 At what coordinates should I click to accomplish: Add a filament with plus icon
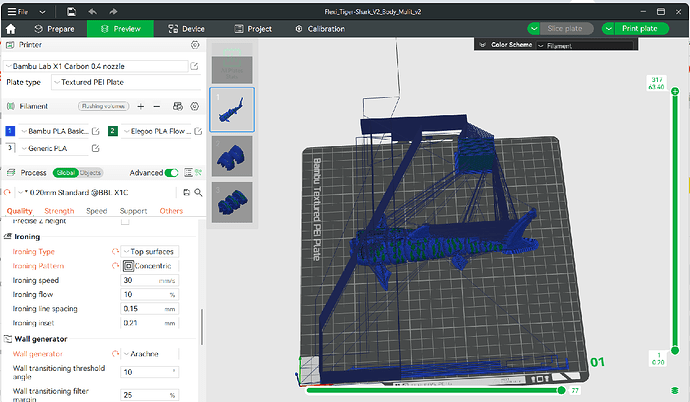(x=140, y=106)
